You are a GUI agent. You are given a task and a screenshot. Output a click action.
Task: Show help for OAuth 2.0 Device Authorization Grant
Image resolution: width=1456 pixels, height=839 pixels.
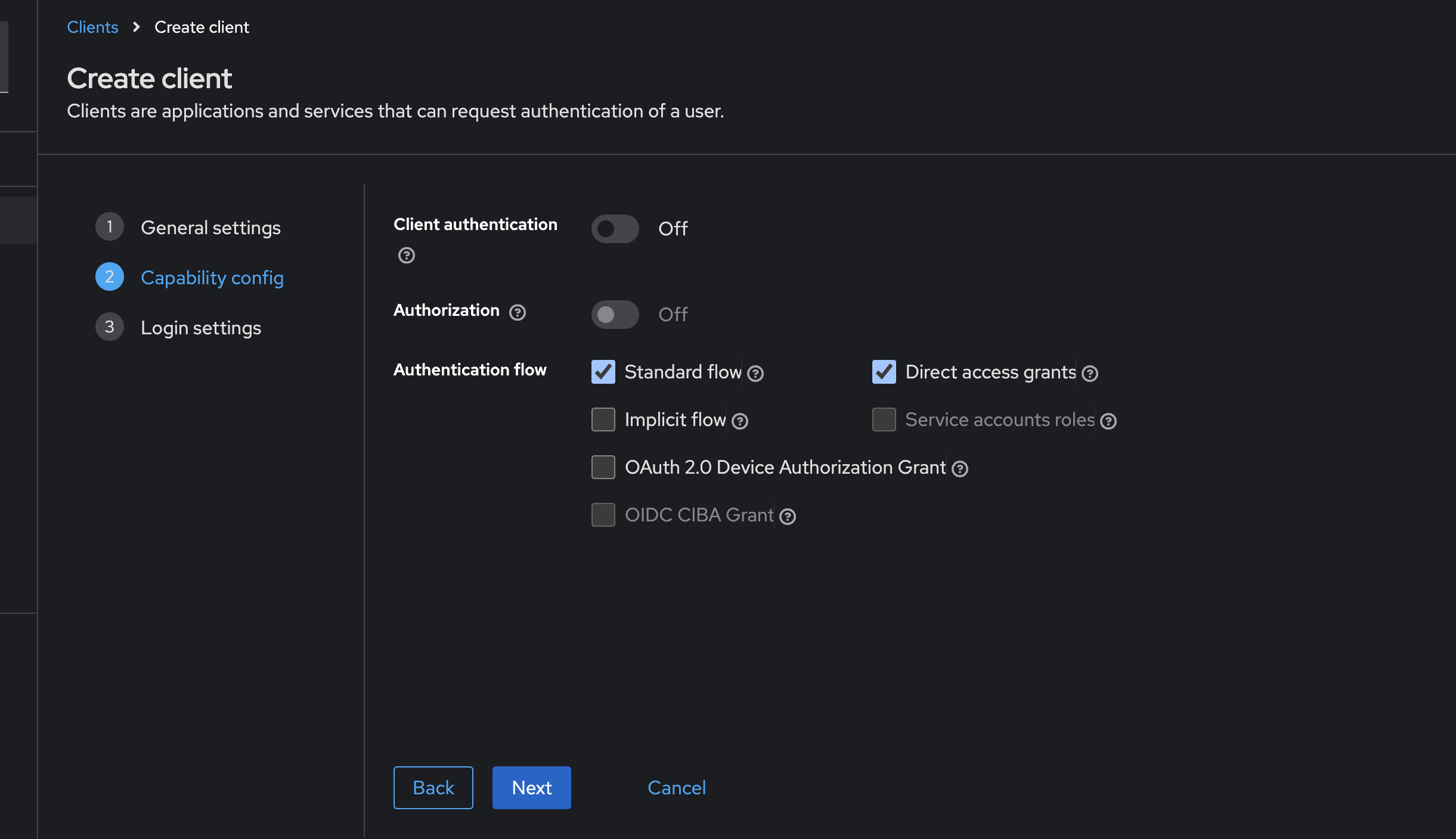(x=960, y=469)
